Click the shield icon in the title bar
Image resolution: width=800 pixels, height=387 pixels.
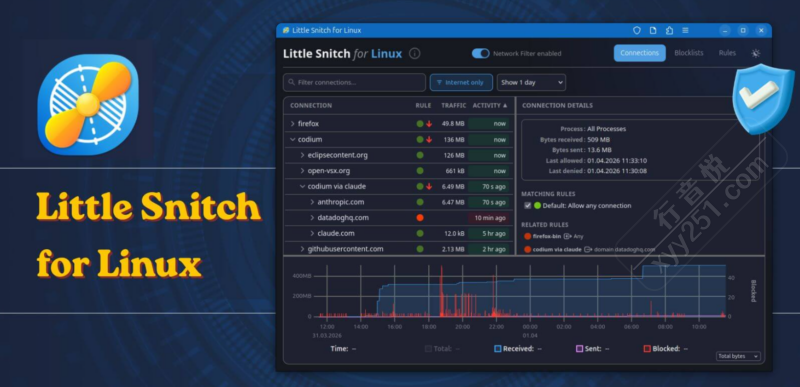tap(637, 31)
